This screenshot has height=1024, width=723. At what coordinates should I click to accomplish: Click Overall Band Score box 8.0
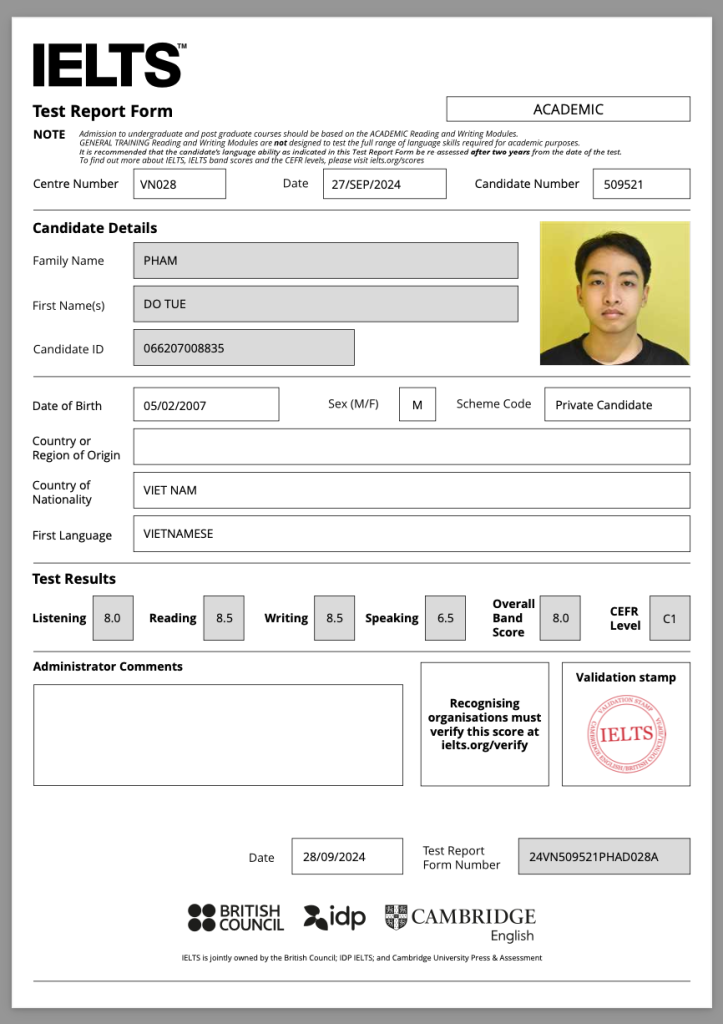[560, 618]
